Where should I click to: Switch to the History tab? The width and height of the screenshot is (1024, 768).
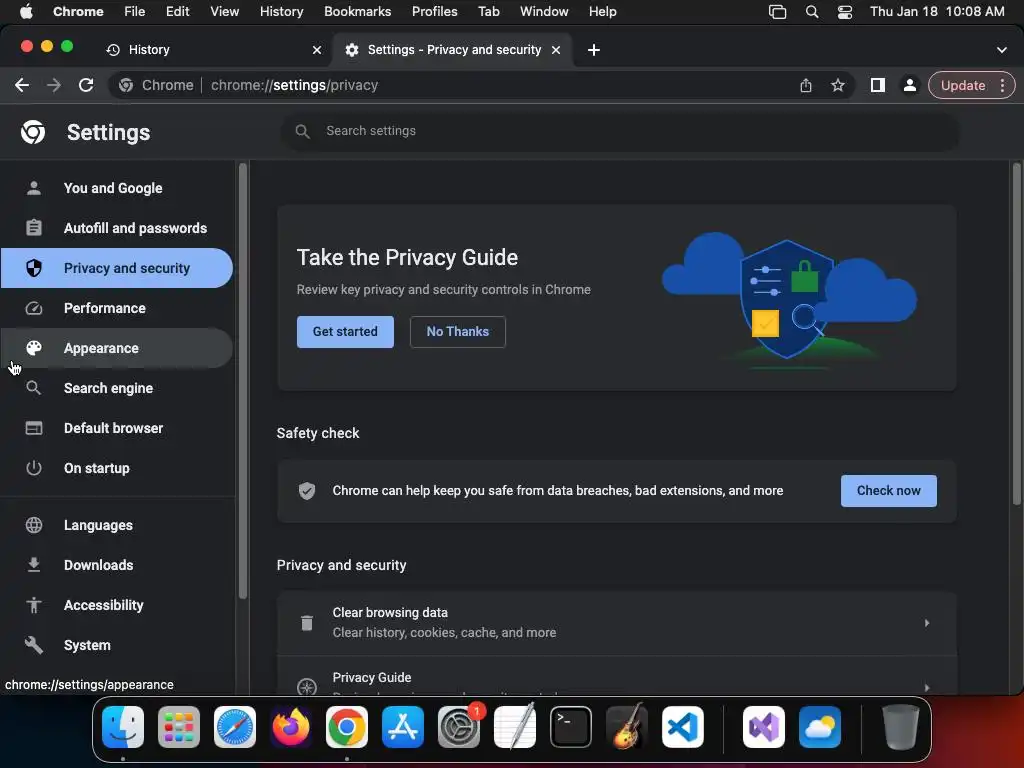212,50
